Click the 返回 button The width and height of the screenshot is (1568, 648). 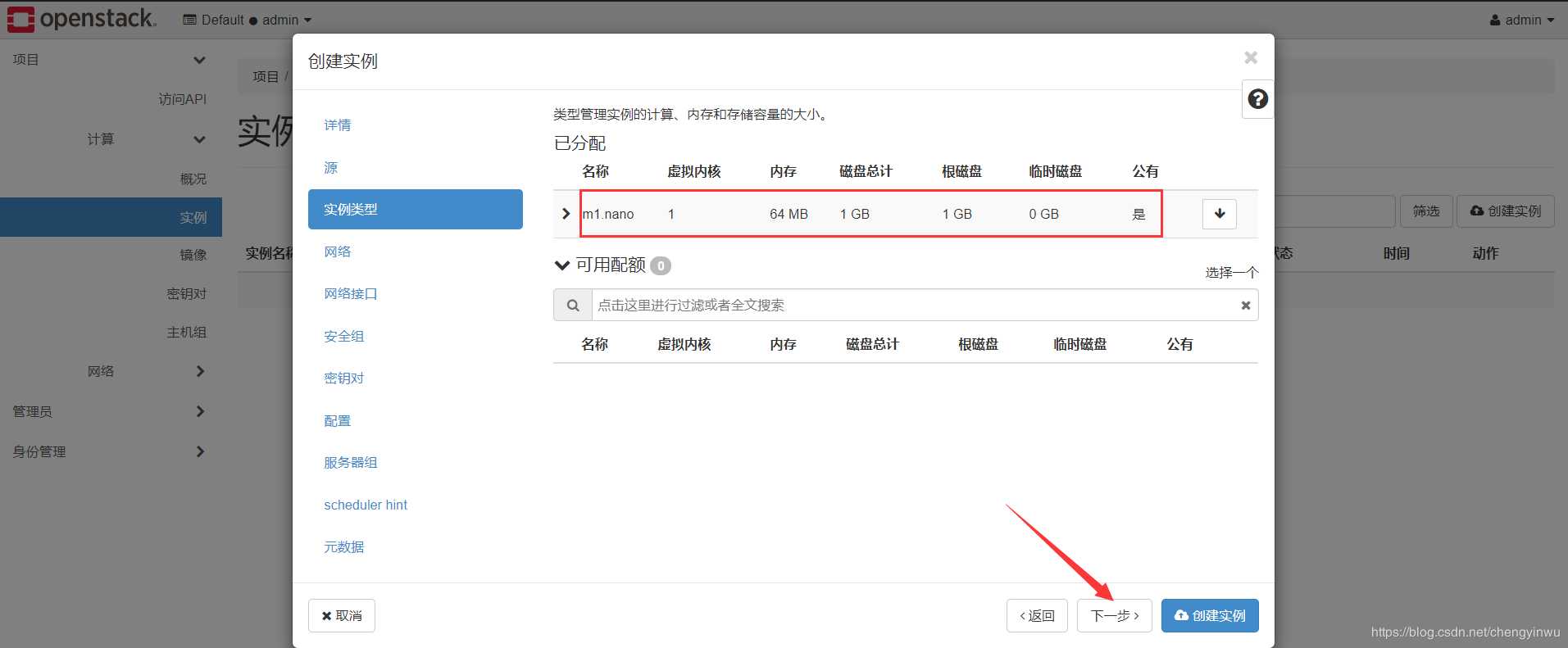tap(1037, 615)
